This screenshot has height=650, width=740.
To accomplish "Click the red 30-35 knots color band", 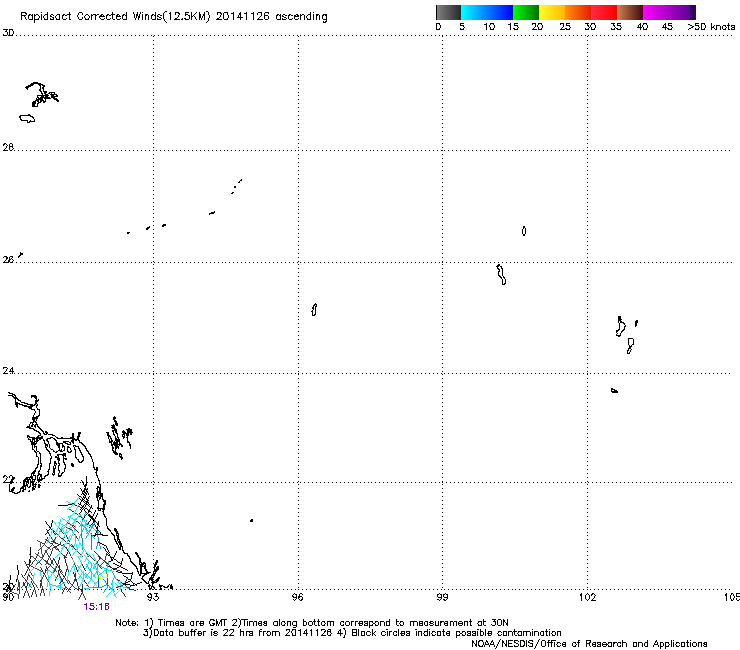I will (604, 12).
